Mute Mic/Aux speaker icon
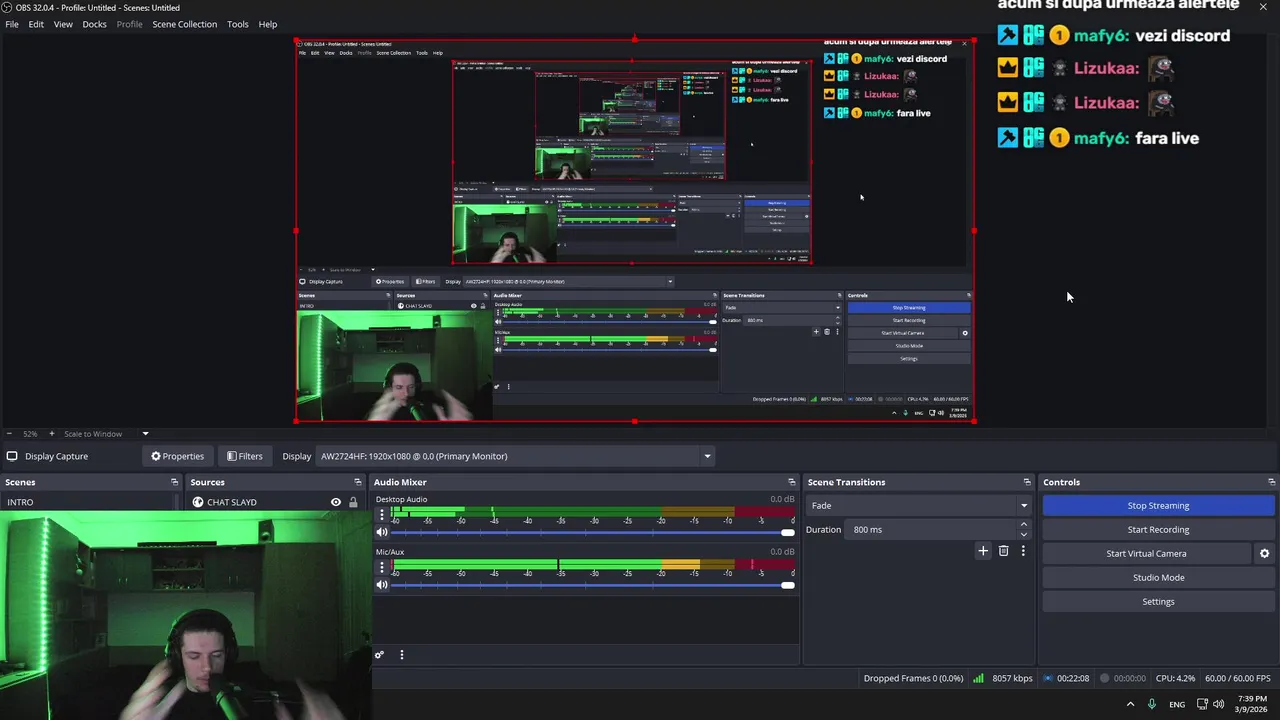This screenshot has width=1280, height=720. click(381, 585)
